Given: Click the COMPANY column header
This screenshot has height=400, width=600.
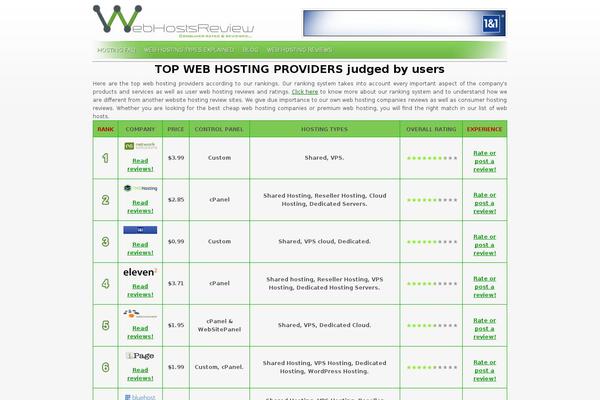Looking at the screenshot, I should point(140,129).
